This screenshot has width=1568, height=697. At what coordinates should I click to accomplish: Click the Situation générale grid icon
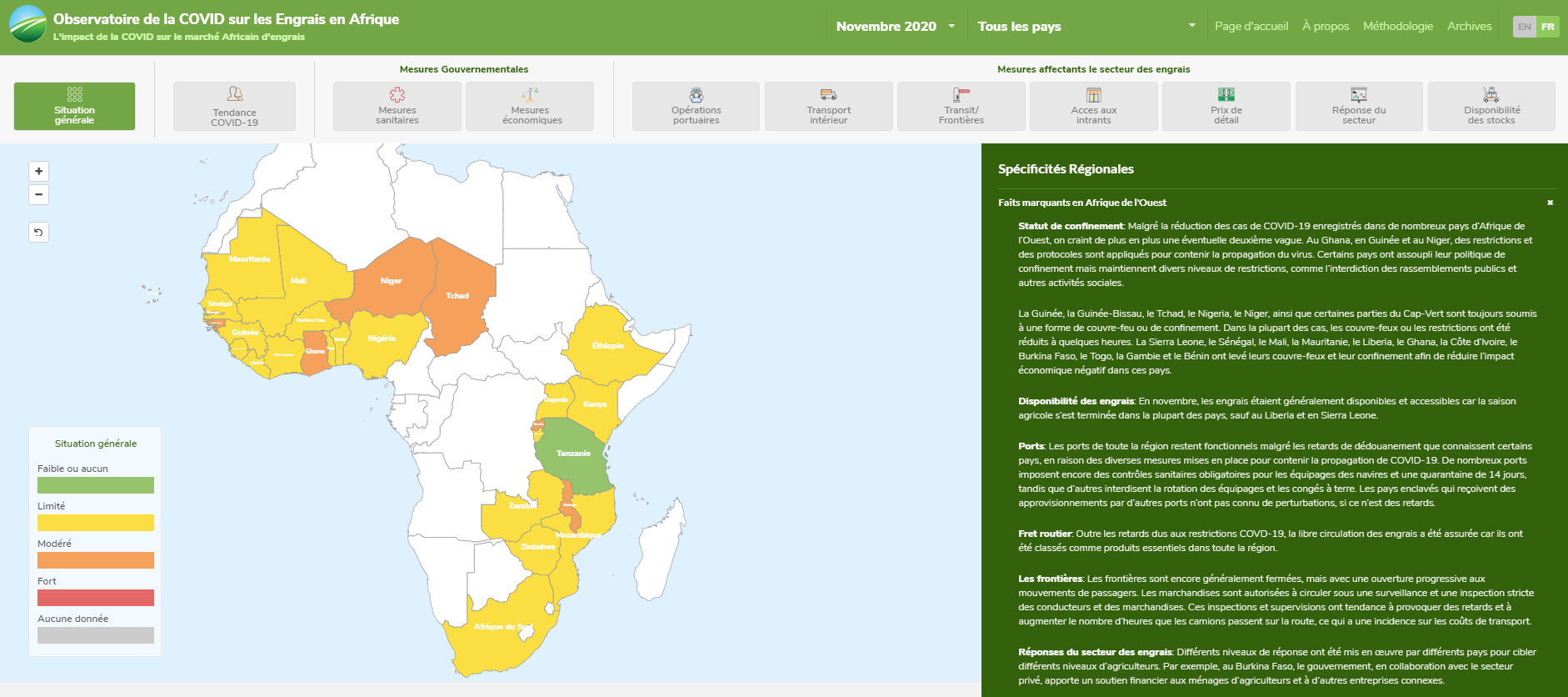pos(74,94)
